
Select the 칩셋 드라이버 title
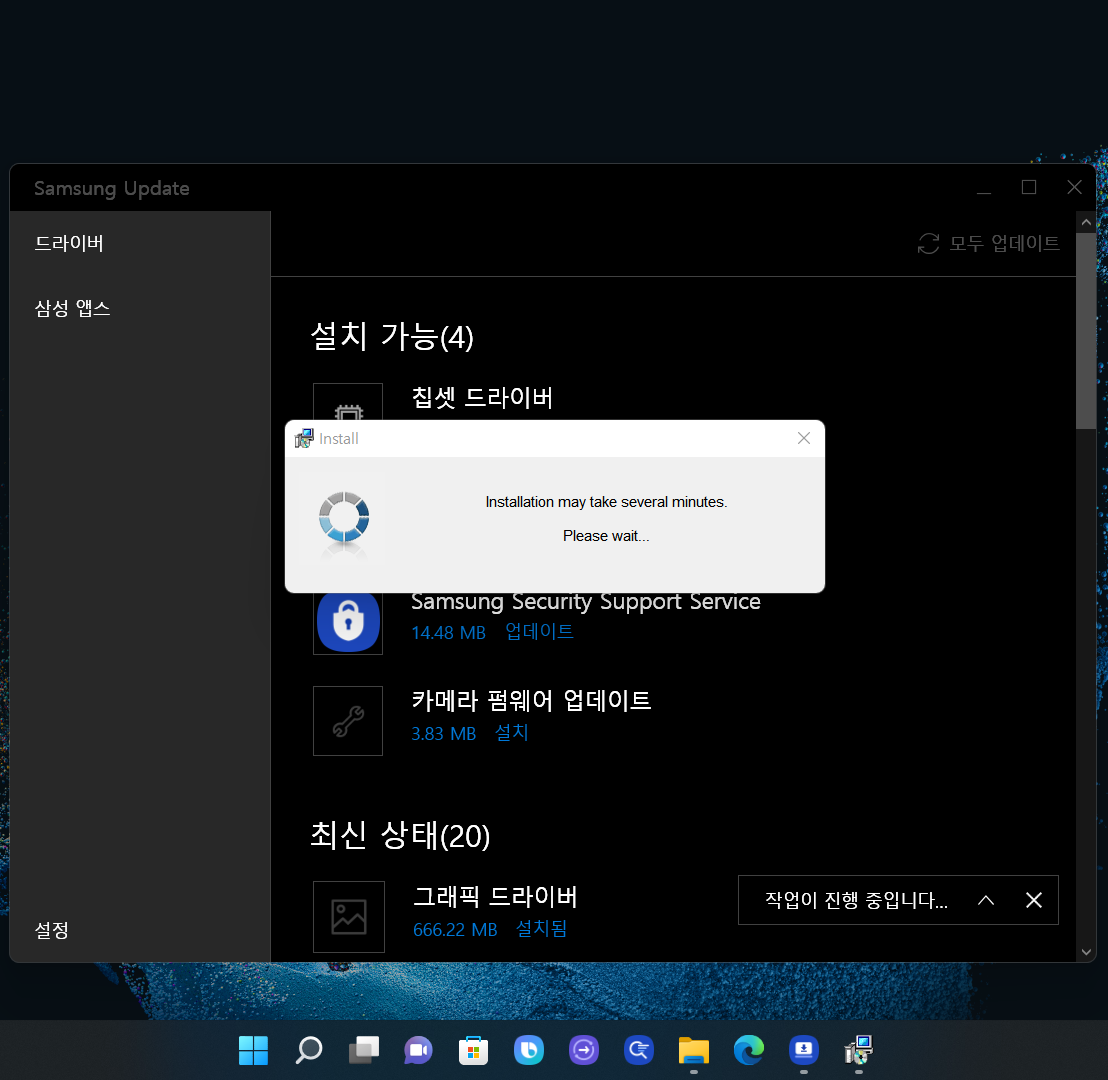click(x=482, y=397)
